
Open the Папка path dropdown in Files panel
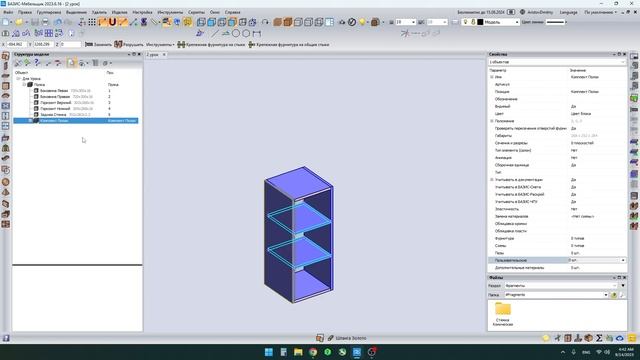coord(606,295)
